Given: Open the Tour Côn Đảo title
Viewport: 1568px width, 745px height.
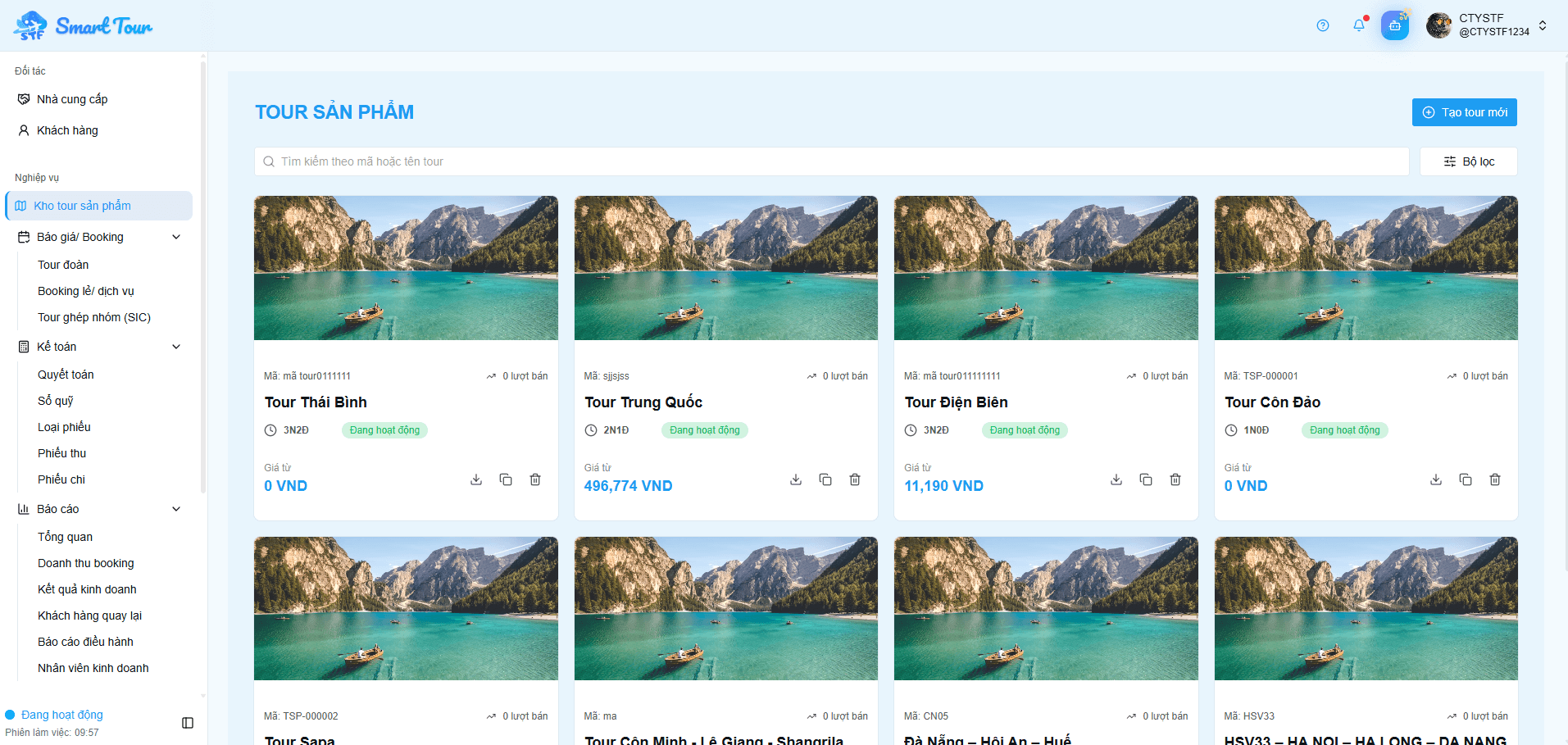Looking at the screenshot, I should (1272, 402).
